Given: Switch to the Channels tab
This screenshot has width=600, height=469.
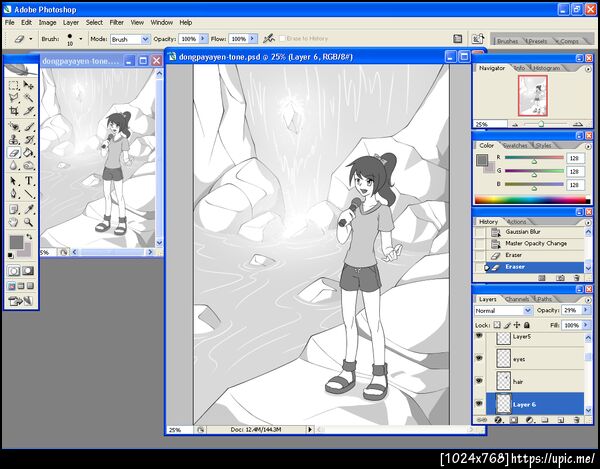Looking at the screenshot, I should (517, 299).
